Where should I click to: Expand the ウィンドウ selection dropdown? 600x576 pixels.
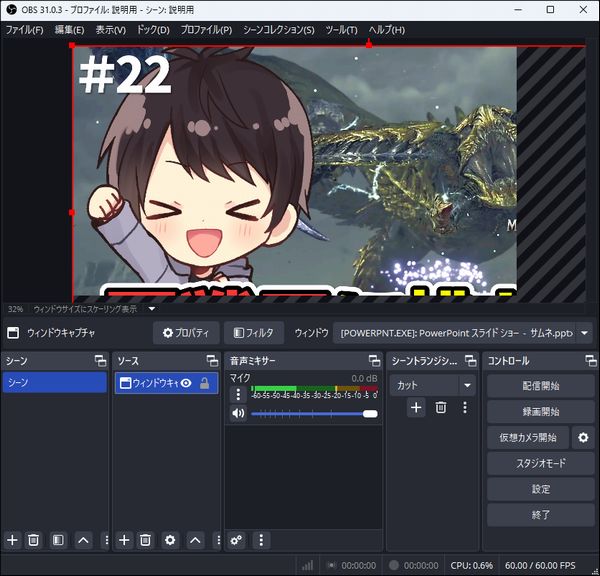[584, 333]
